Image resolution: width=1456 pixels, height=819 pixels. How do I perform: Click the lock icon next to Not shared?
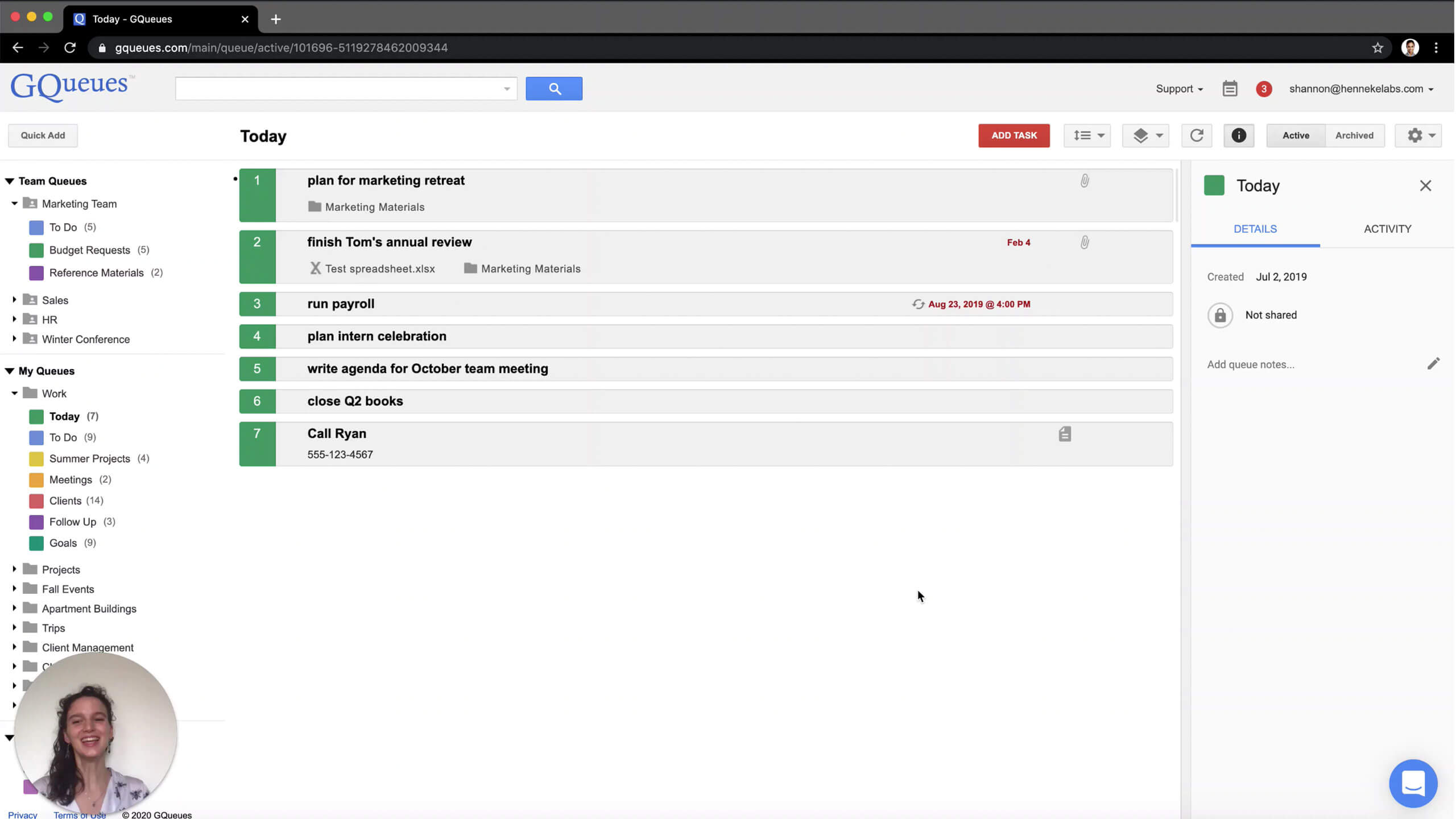coord(1220,315)
